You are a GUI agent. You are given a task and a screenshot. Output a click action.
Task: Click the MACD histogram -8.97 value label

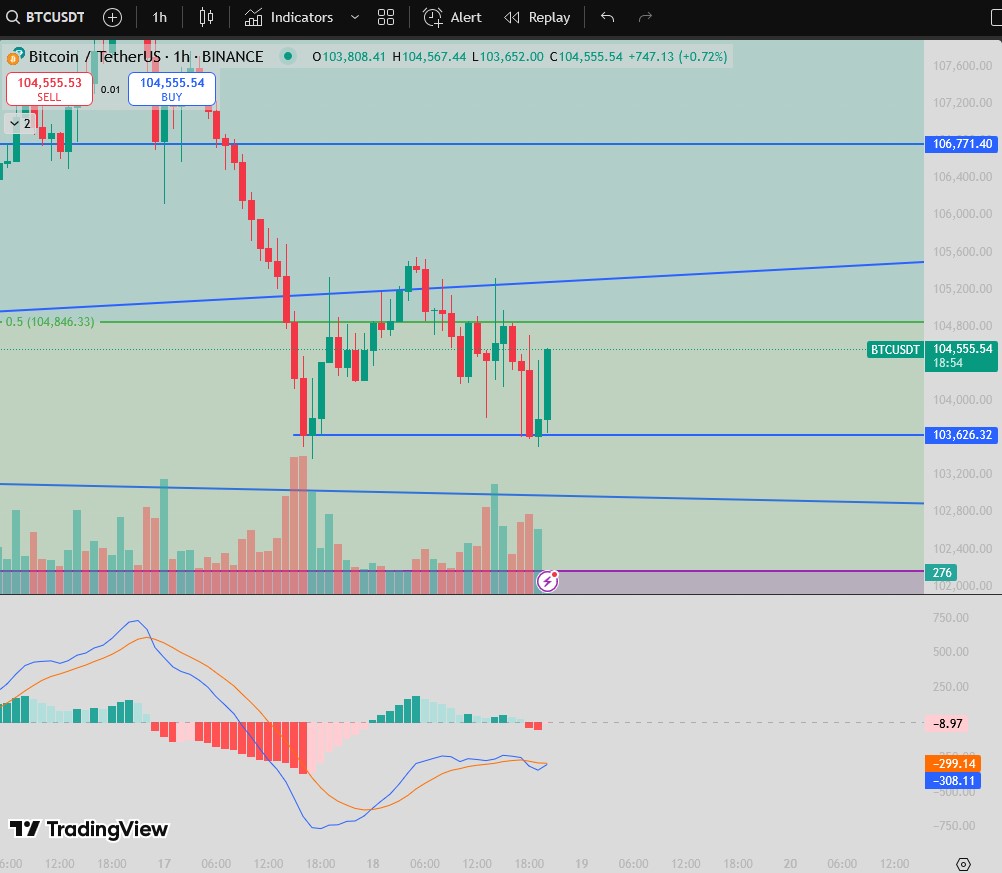947,723
